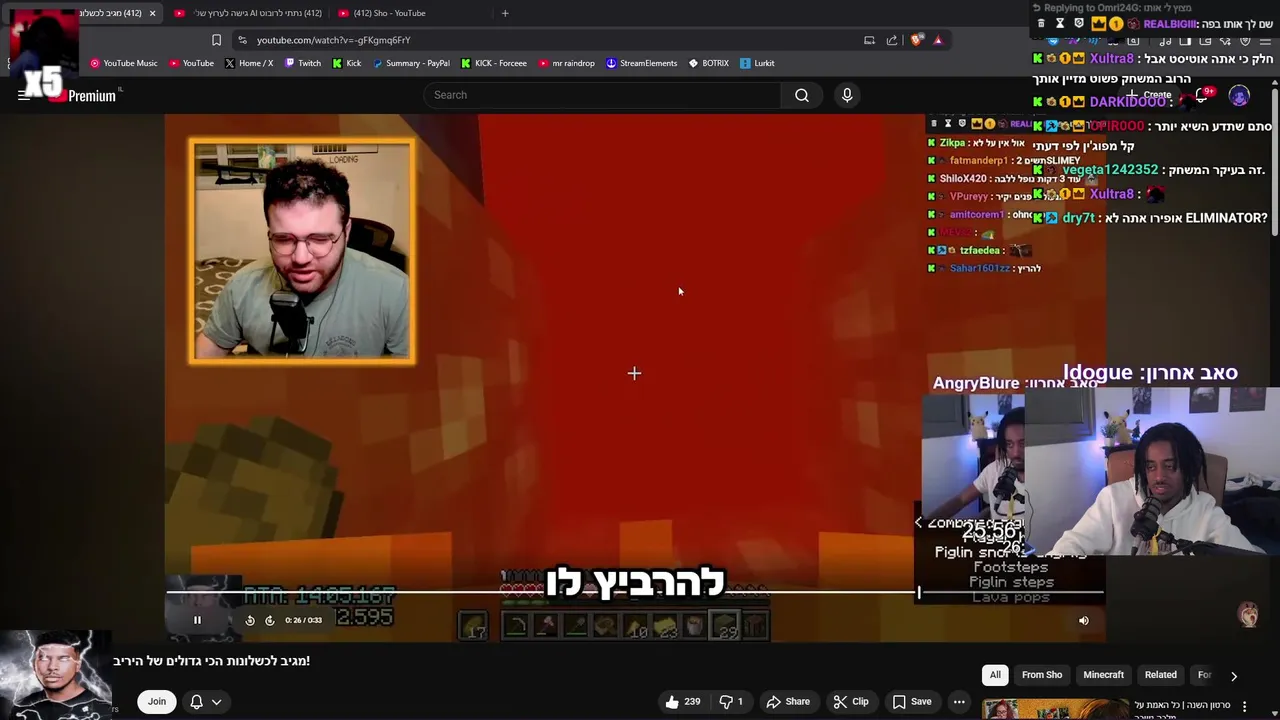View site information icon beside the URL
Viewport: 1280px width, 720px height.
(242, 40)
